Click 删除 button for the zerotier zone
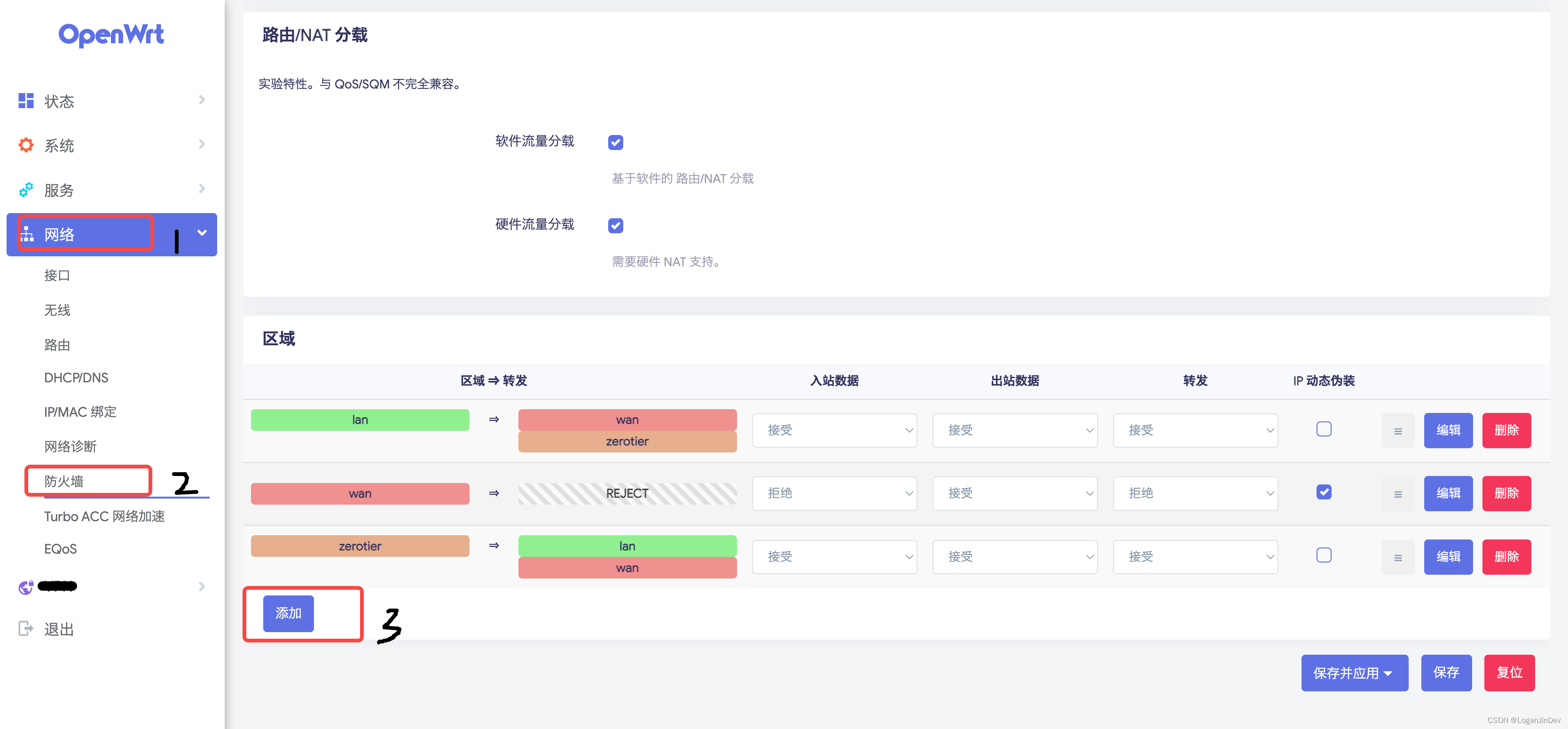1568x729 pixels. coord(1506,557)
